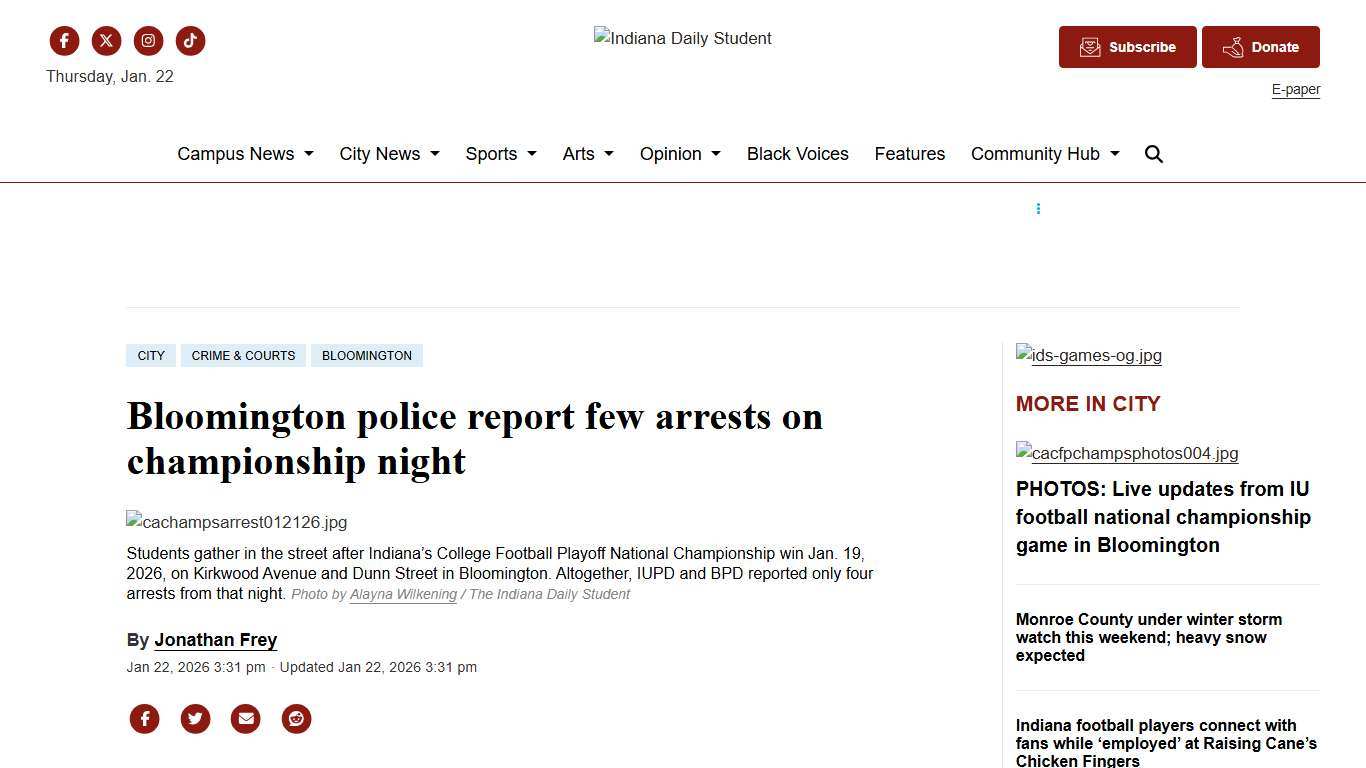The image size is (1366, 768).
Task: Select the Black Voices menu item
Action: click(797, 154)
